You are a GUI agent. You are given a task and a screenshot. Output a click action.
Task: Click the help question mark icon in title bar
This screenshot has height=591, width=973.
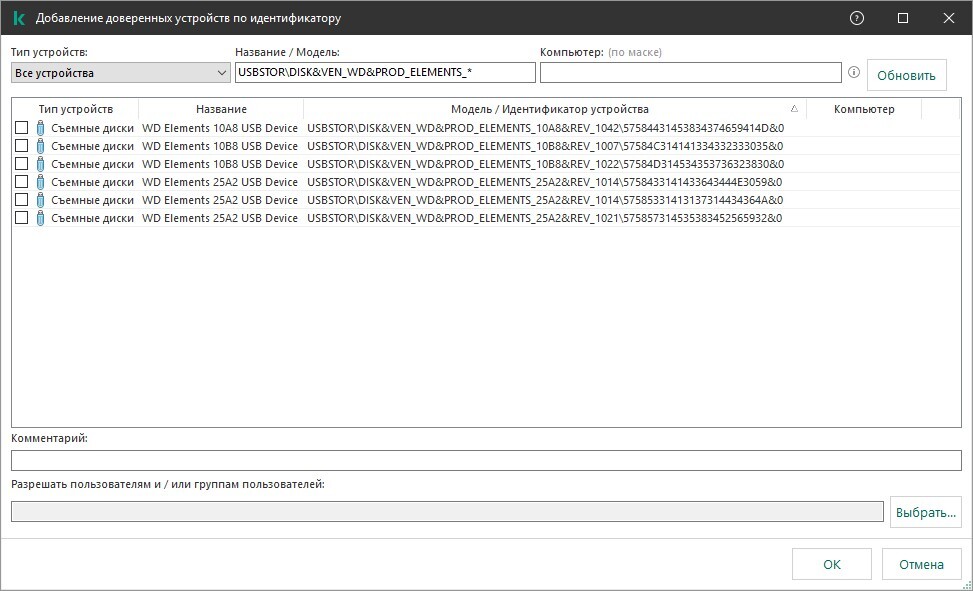click(856, 18)
